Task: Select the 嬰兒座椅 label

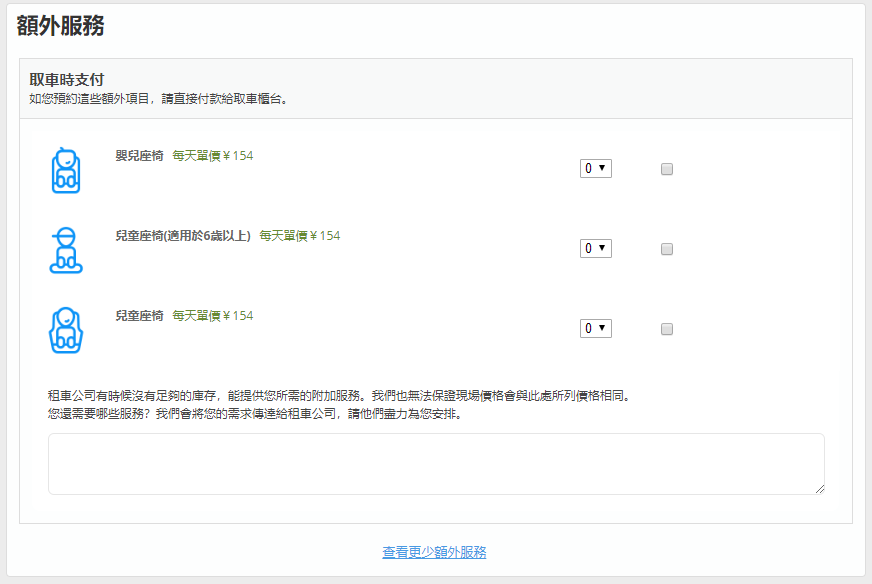Action: (140, 156)
